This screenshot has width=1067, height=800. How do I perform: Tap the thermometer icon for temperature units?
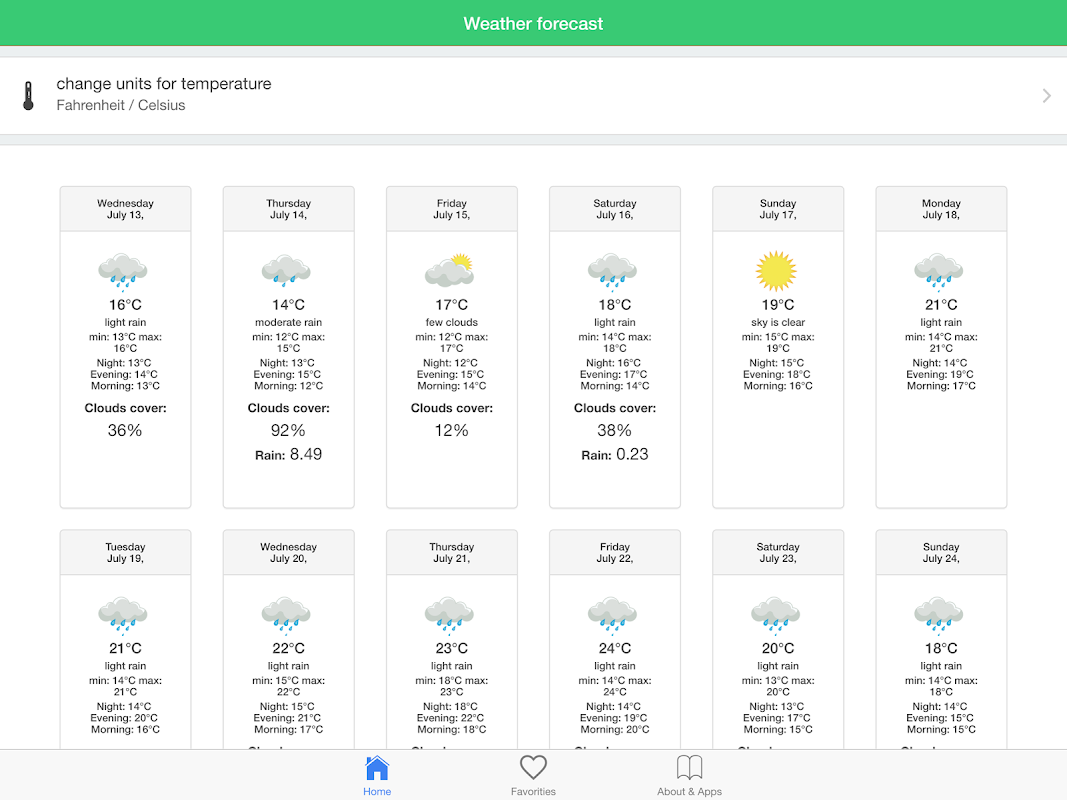pos(28,95)
